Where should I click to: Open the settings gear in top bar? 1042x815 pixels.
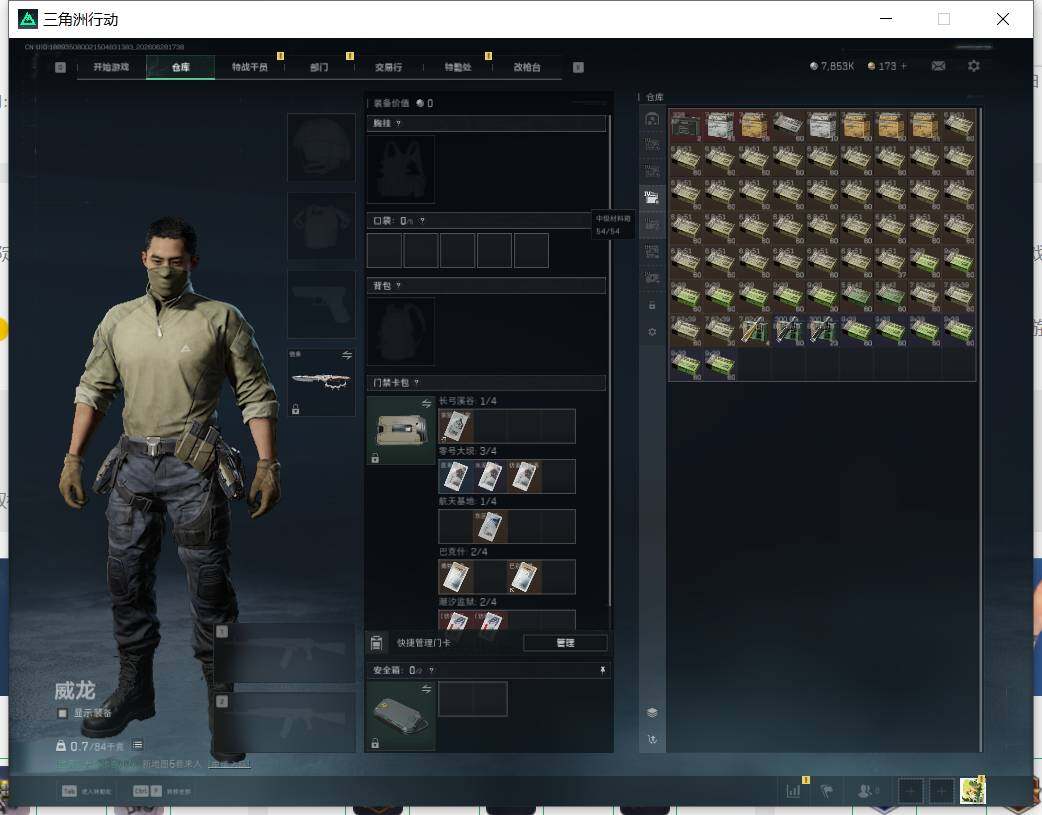[974, 66]
